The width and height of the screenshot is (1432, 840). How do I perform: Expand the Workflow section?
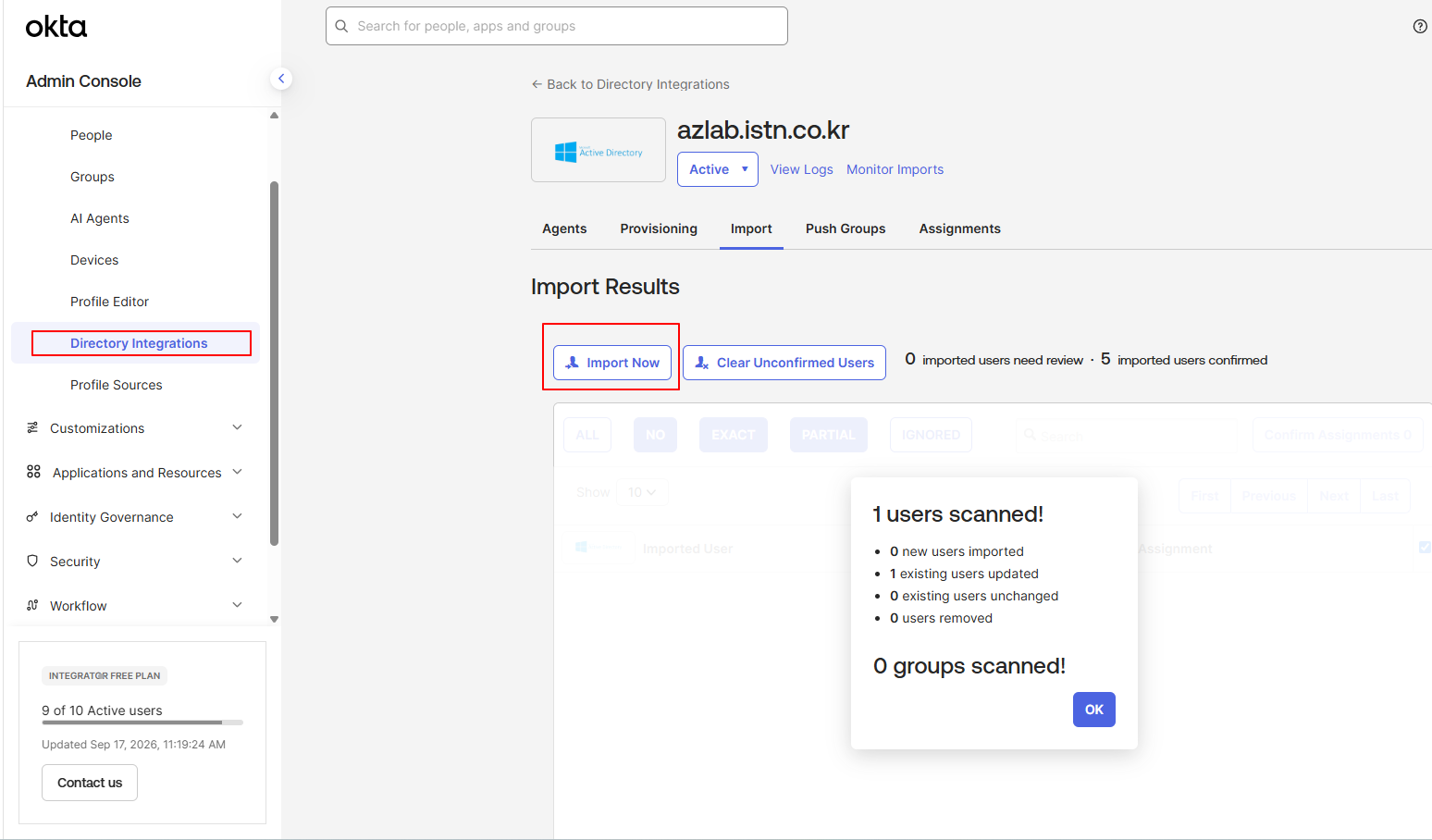click(x=237, y=605)
